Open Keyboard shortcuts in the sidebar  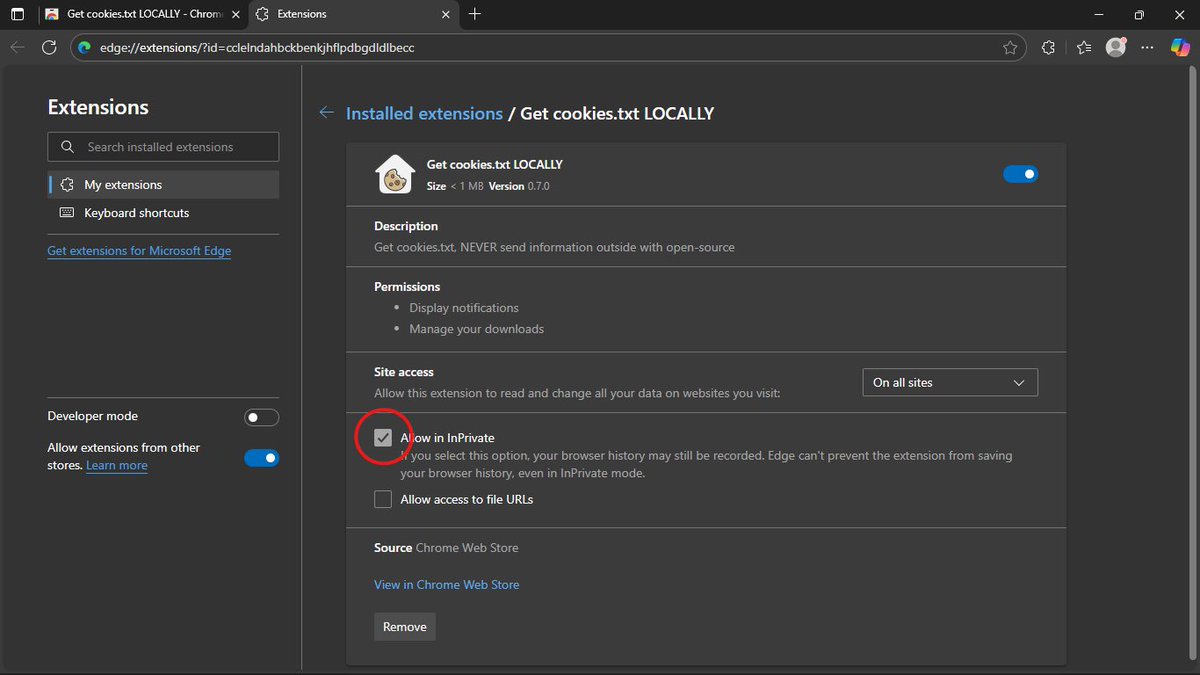click(x=163, y=213)
